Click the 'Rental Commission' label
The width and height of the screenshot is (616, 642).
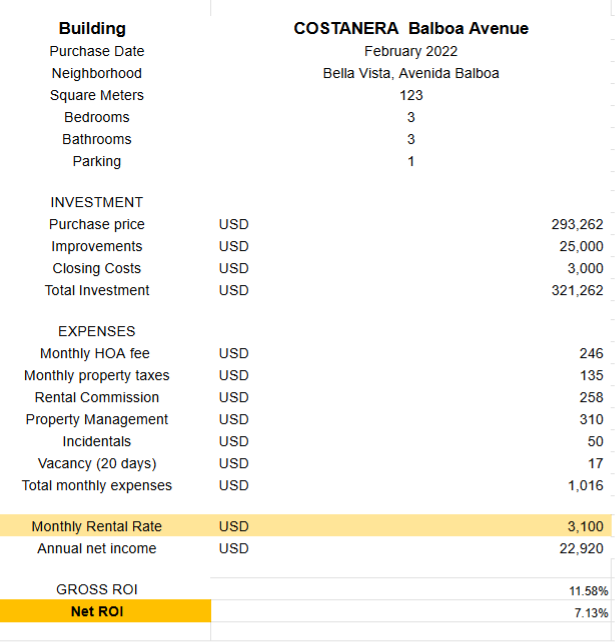tap(97, 398)
